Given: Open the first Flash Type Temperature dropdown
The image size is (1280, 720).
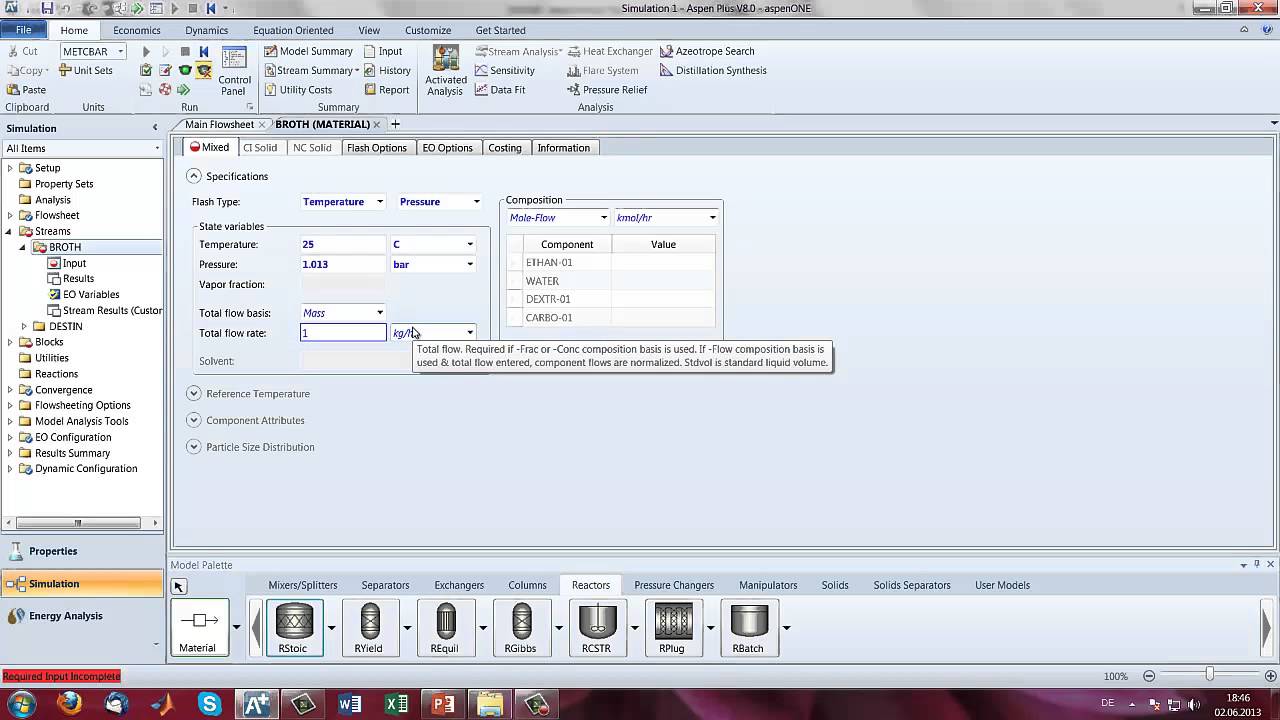Looking at the screenshot, I should point(379,202).
